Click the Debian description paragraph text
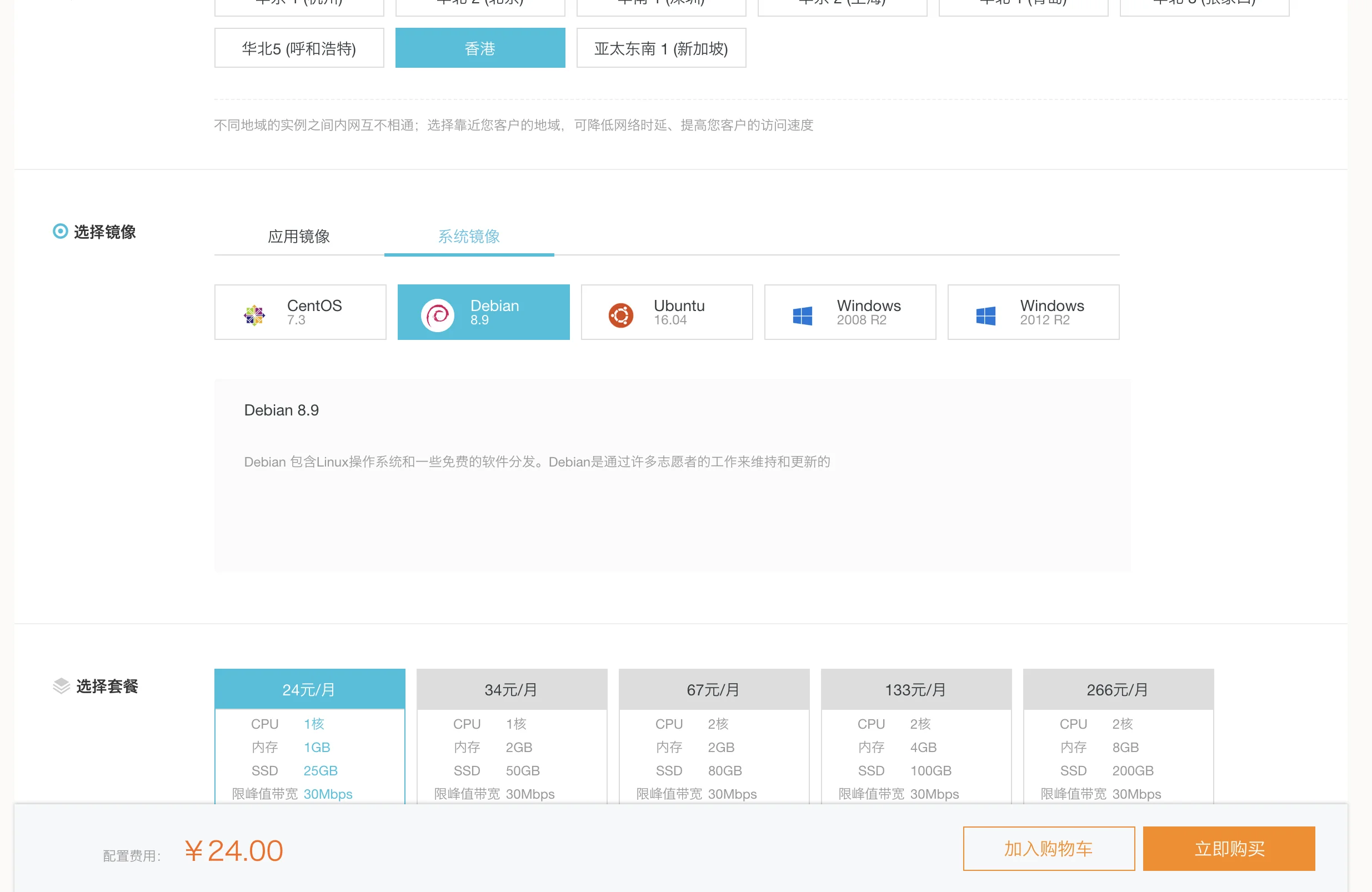Screen dimensions: 1372x892 (x=537, y=462)
